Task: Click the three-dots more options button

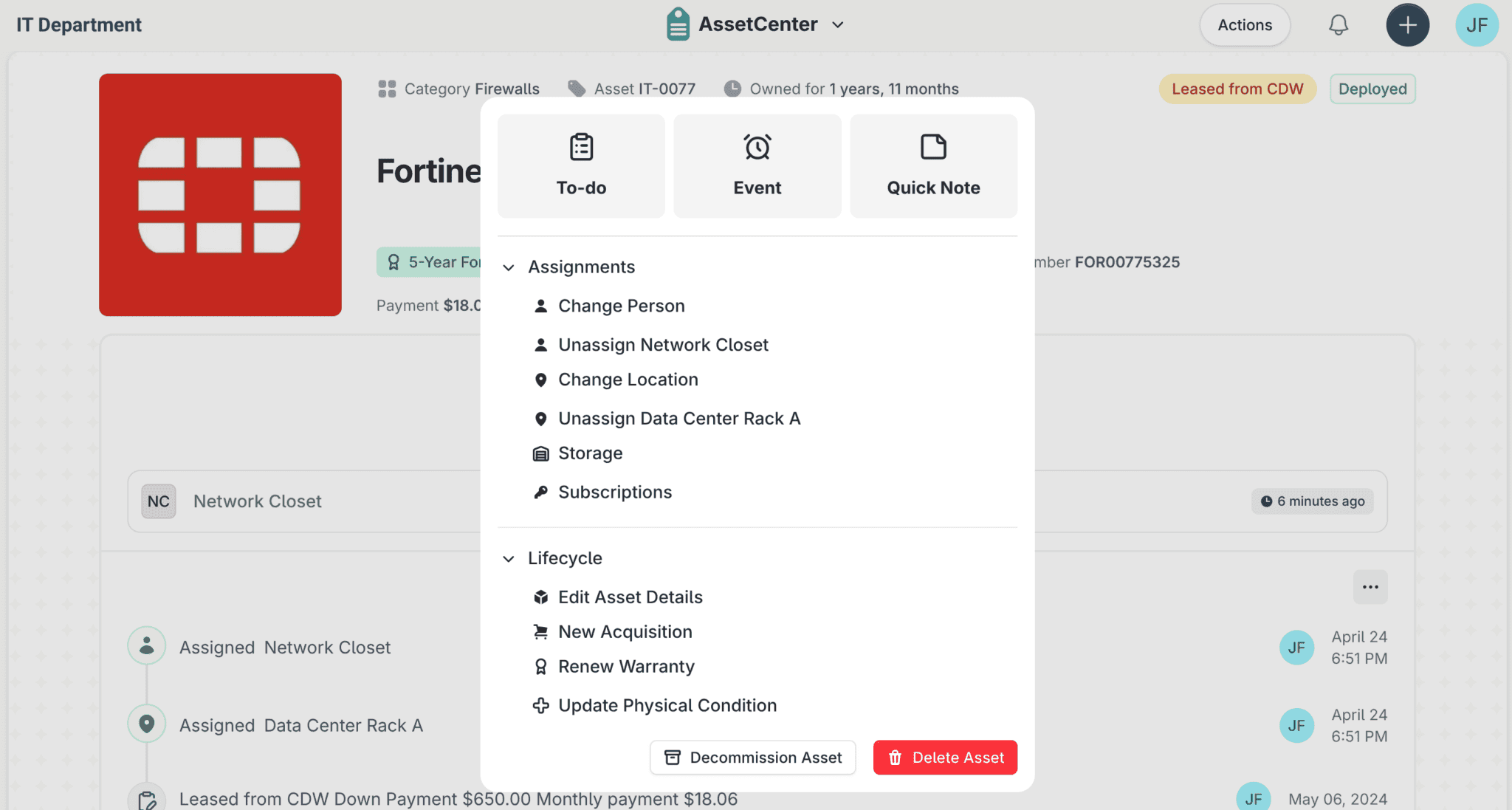Action: pyautogui.click(x=1370, y=587)
